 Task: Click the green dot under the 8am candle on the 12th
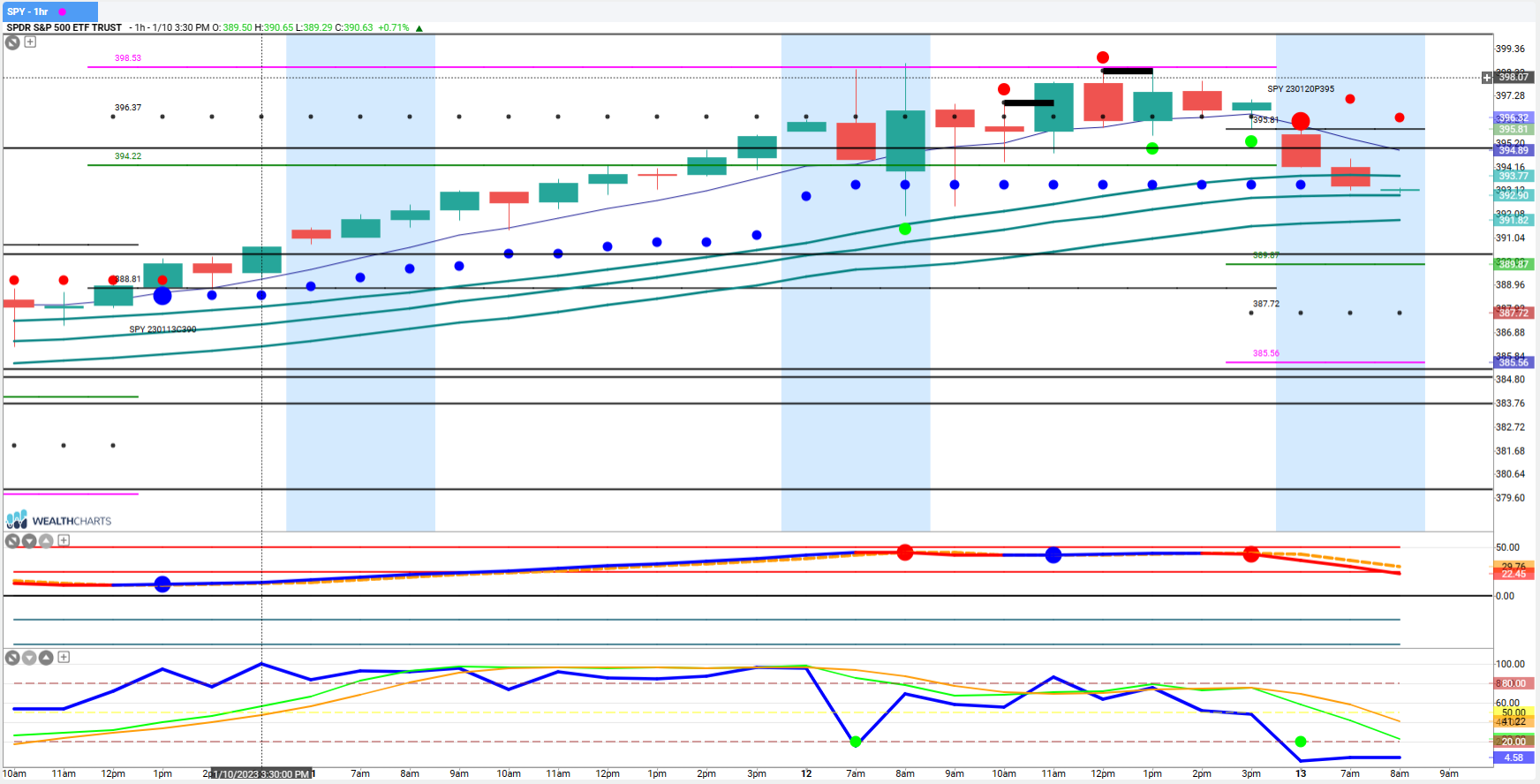[905, 229]
